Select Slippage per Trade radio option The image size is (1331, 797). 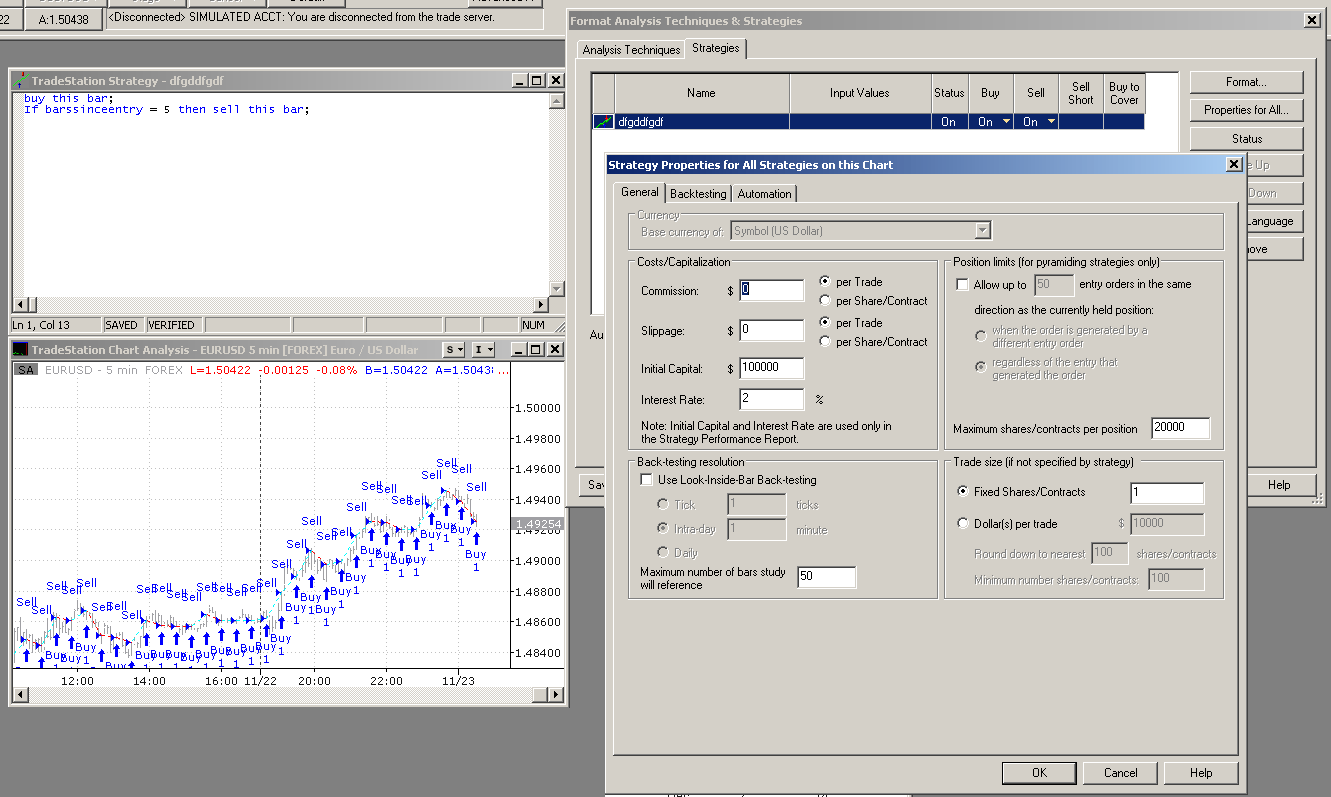(825, 323)
